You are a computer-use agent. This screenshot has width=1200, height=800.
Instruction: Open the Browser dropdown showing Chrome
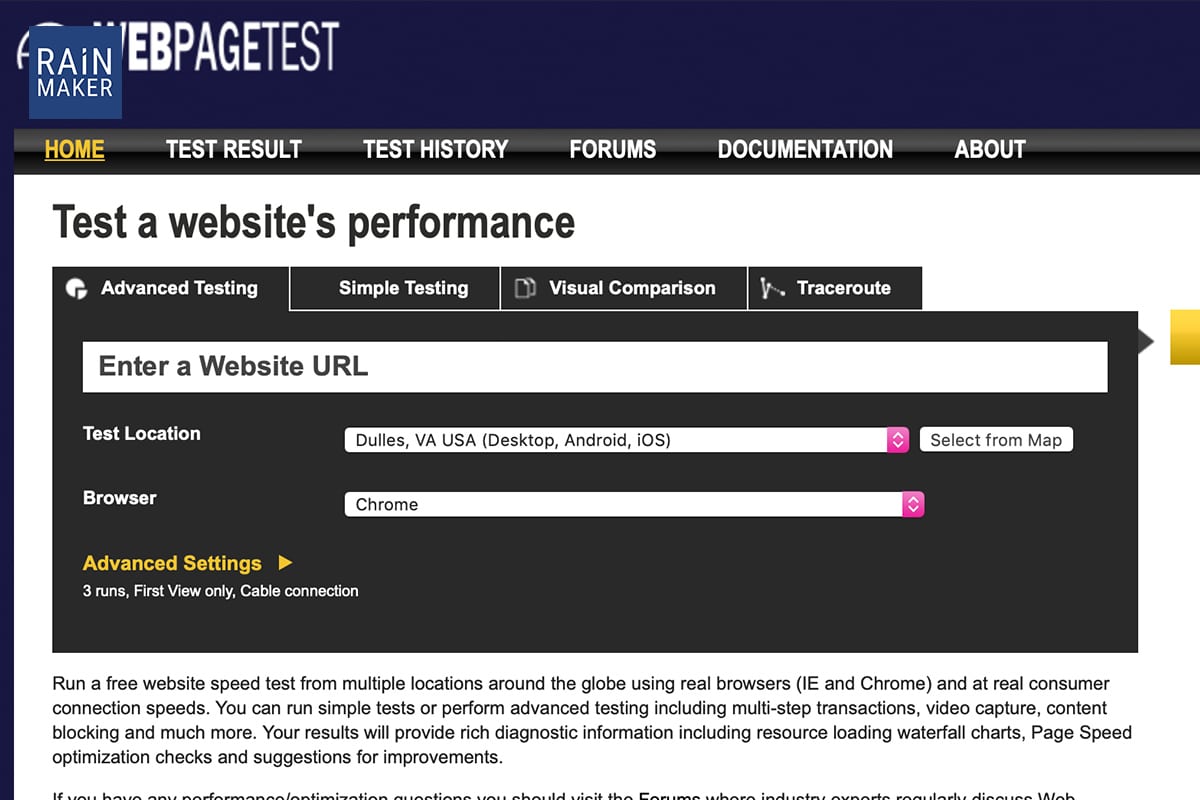pos(633,504)
